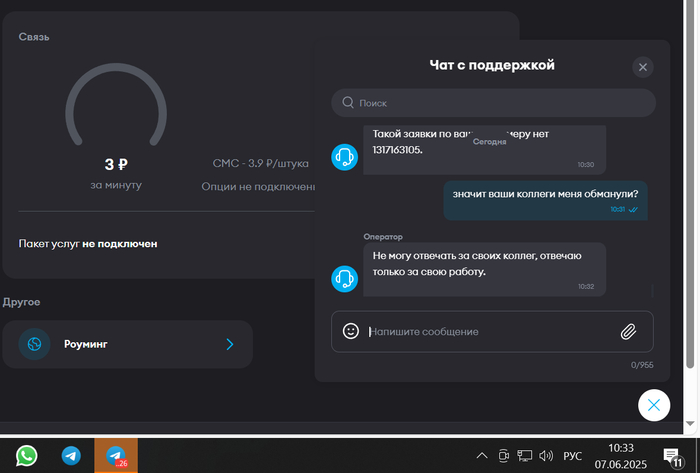The width and height of the screenshot is (700, 473).
Task: Click the operator avatar near latest reply
Action: 344,278
